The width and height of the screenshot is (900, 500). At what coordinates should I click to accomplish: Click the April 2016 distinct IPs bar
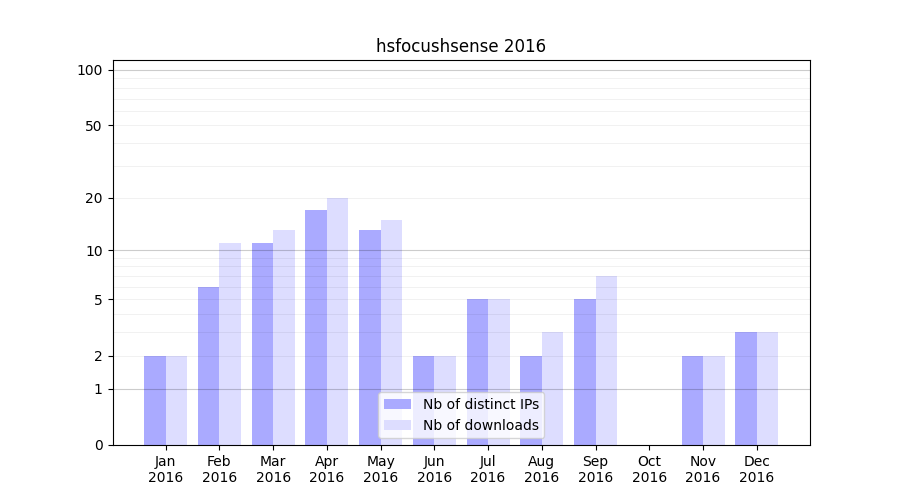click(x=316, y=327)
